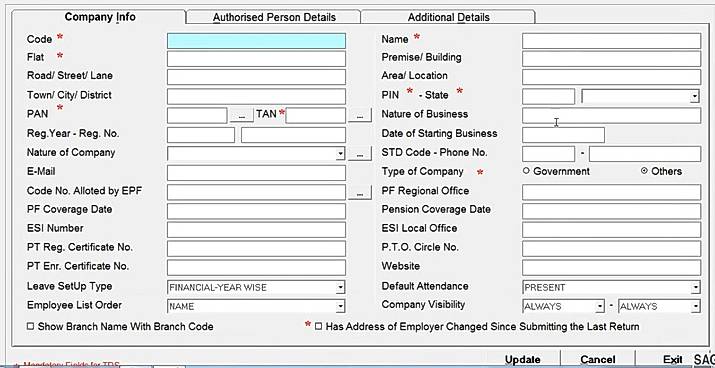Focus the Phone No. input field
Viewport: 715px width, 368px height.
point(645,154)
